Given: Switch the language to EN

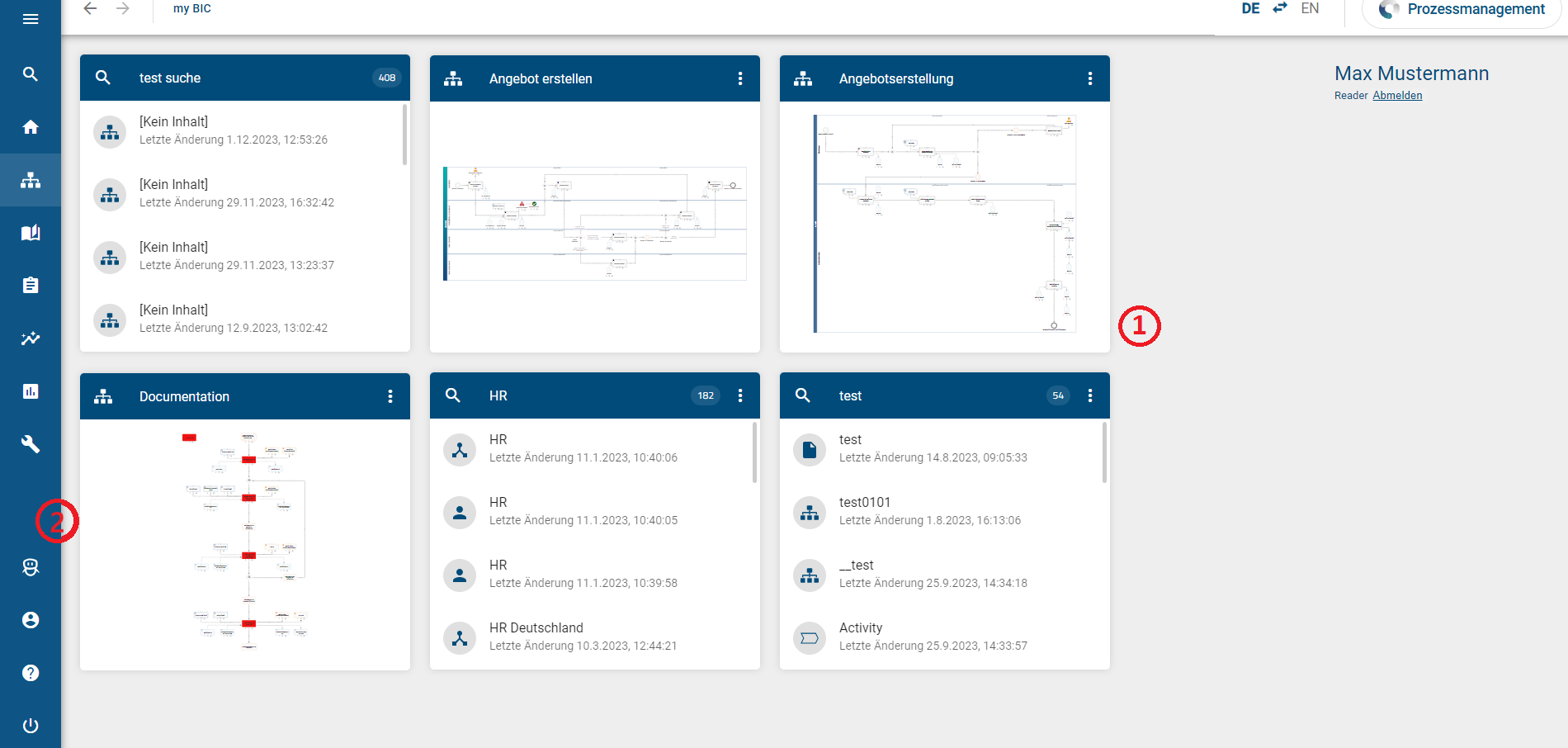Looking at the screenshot, I should click(1310, 9).
